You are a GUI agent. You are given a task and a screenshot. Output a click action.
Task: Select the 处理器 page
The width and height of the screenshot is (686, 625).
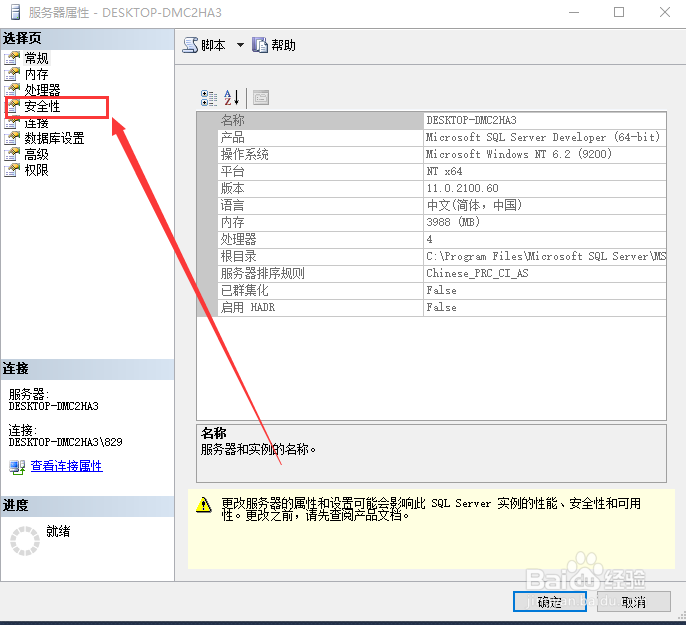tap(42, 90)
